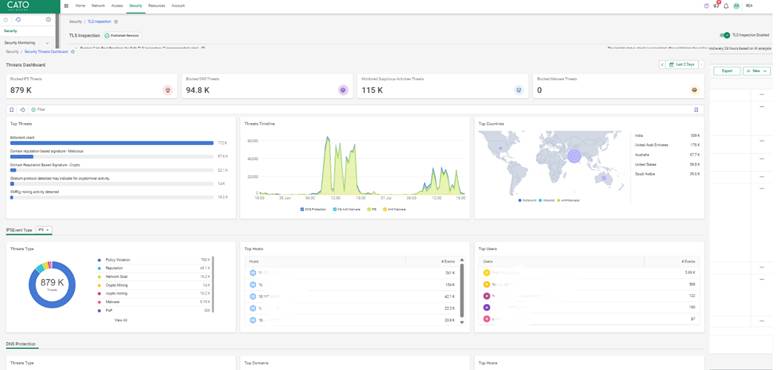Viewport: 780px width, 370px height.
Task: Click the TLS Inspection breadcrumb link
Action: pos(99,21)
